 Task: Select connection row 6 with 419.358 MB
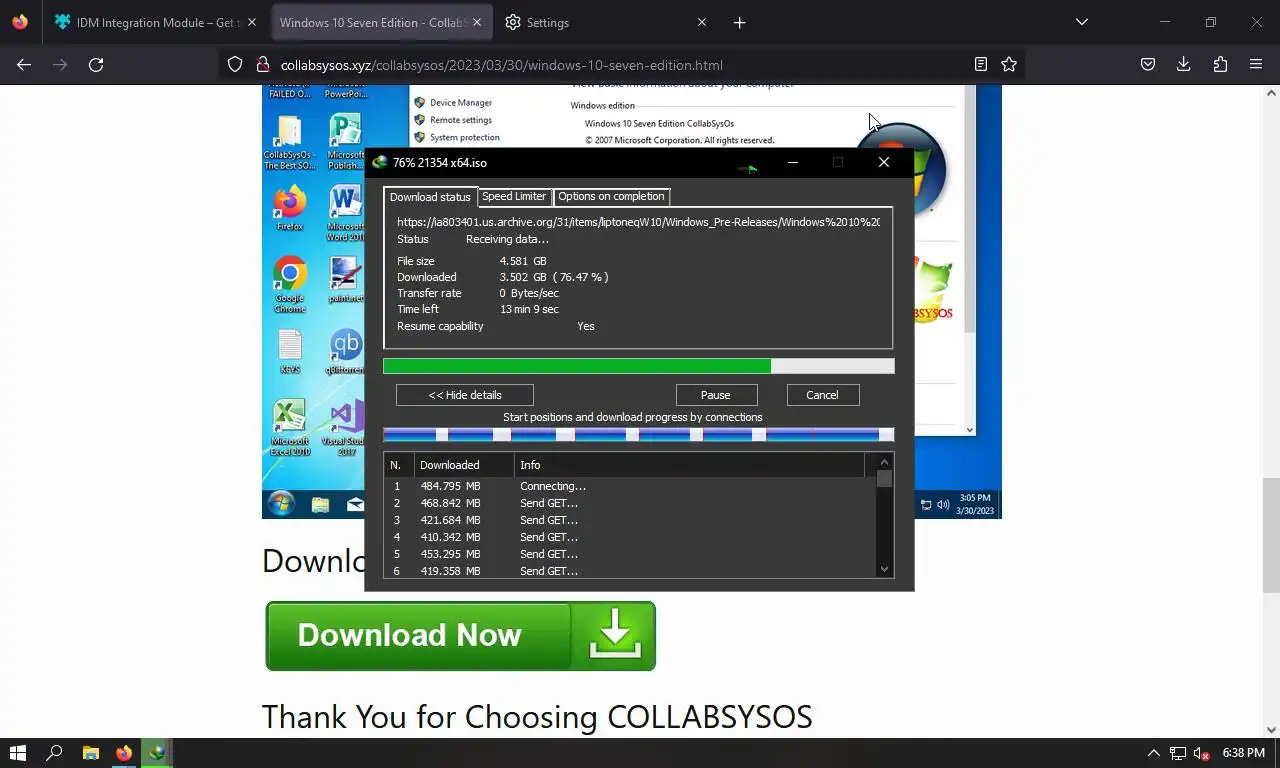tap(630, 571)
